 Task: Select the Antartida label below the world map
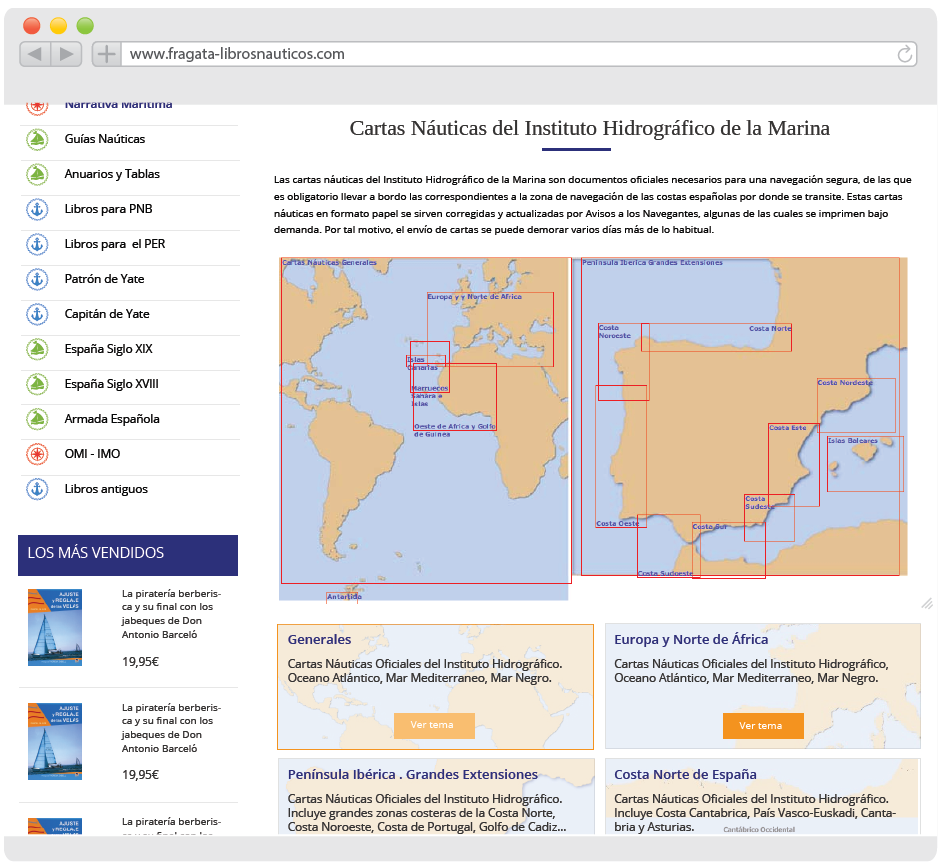pyautogui.click(x=344, y=597)
